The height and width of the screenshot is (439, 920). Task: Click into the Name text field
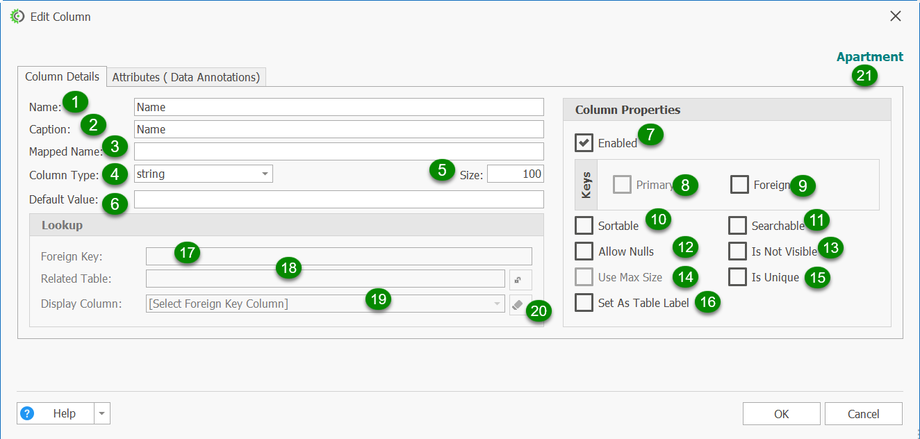(338, 107)
